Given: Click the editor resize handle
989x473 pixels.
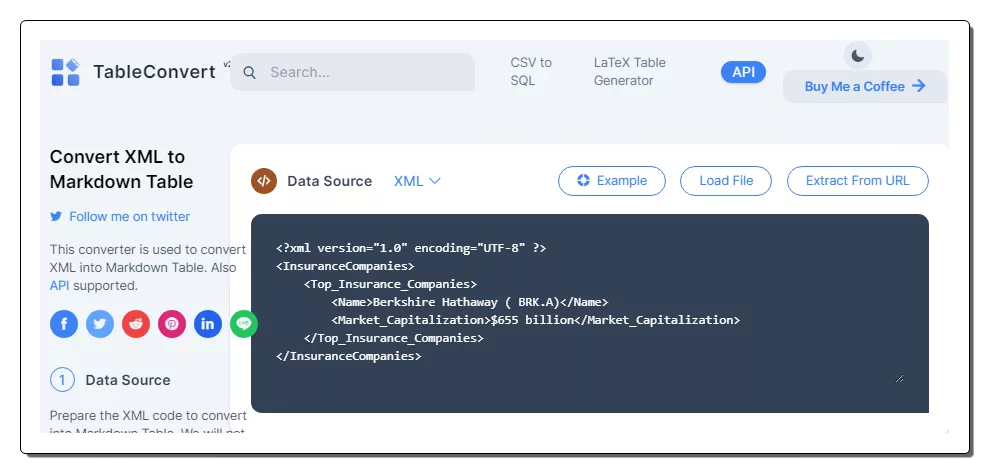Looking at the screenshot, I should [899, 378].
